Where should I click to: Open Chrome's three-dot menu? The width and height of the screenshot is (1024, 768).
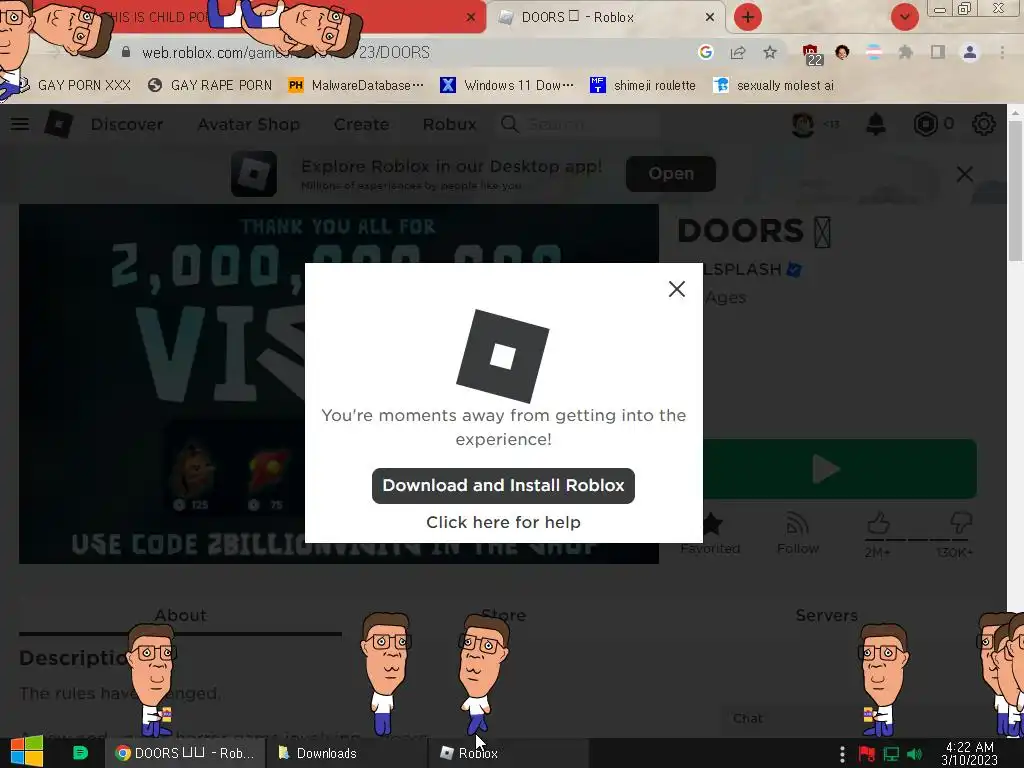point(1002,52)
